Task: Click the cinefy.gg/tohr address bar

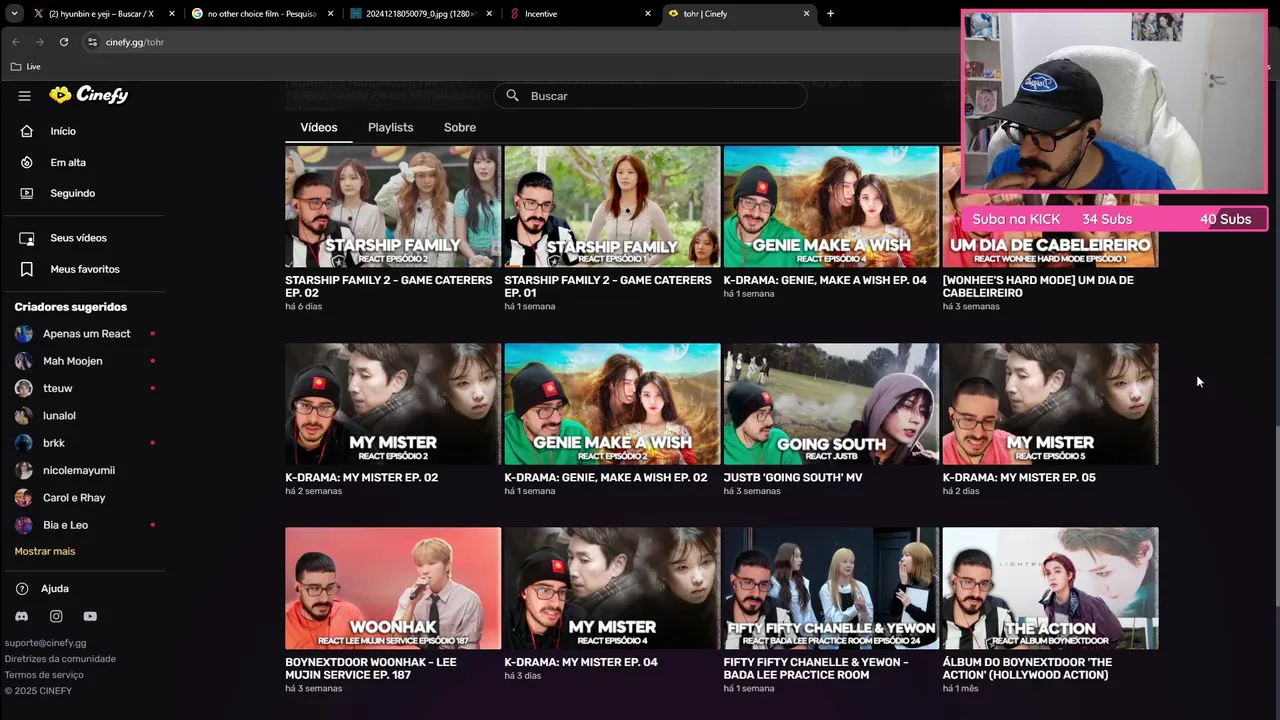Action: coord(520,42)
